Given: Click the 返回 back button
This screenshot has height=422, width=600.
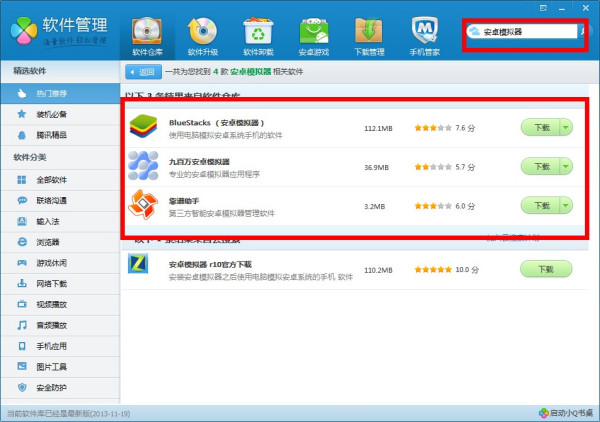Looking at the screenshot, I should click(x=143, y=72).
